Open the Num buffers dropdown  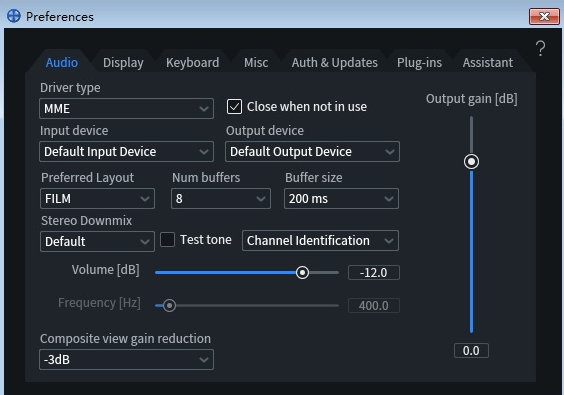[x=221, y=199]
